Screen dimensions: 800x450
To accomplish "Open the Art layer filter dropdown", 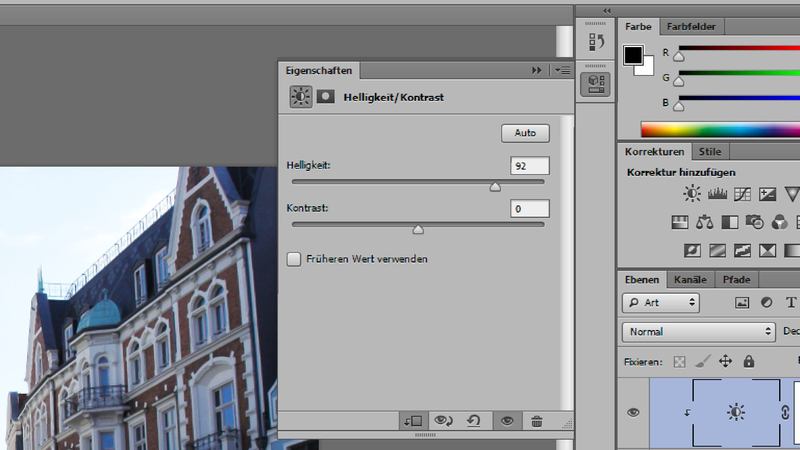I will (x=660, y=302).
